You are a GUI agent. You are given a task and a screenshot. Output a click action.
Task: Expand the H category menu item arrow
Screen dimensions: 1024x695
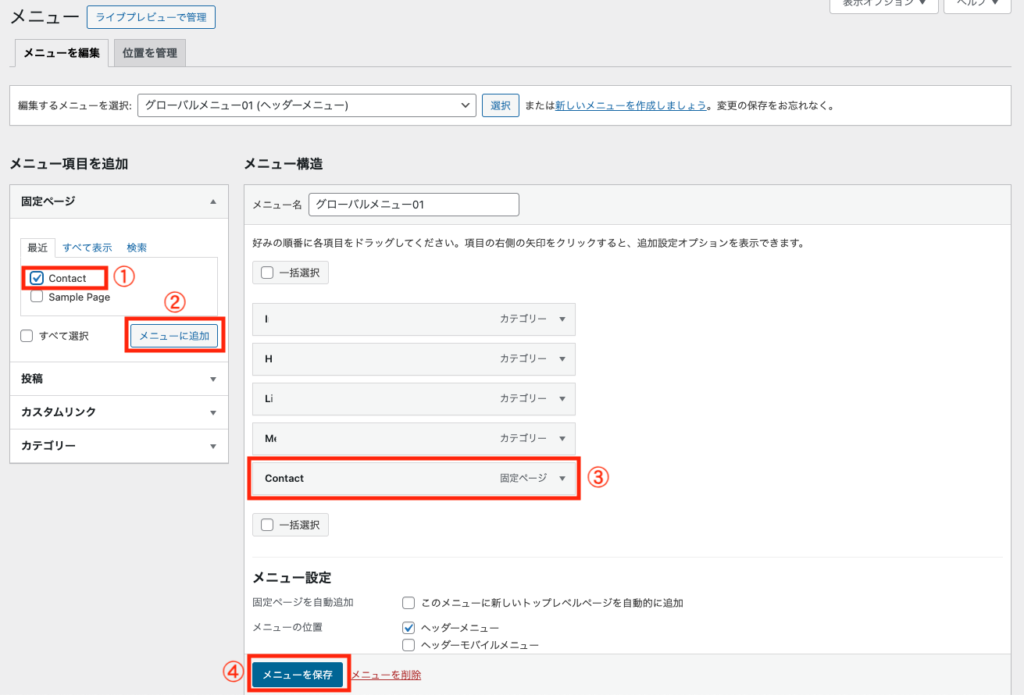pos(562,359)
